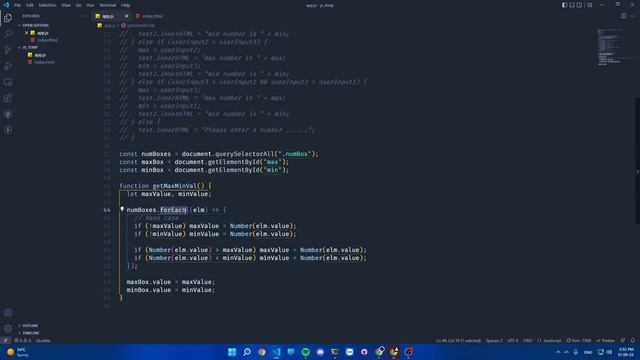This screenshot has width=640, height=360.
Task: Open the Accounts icon in activity bar
Action: tap(8, 313)
